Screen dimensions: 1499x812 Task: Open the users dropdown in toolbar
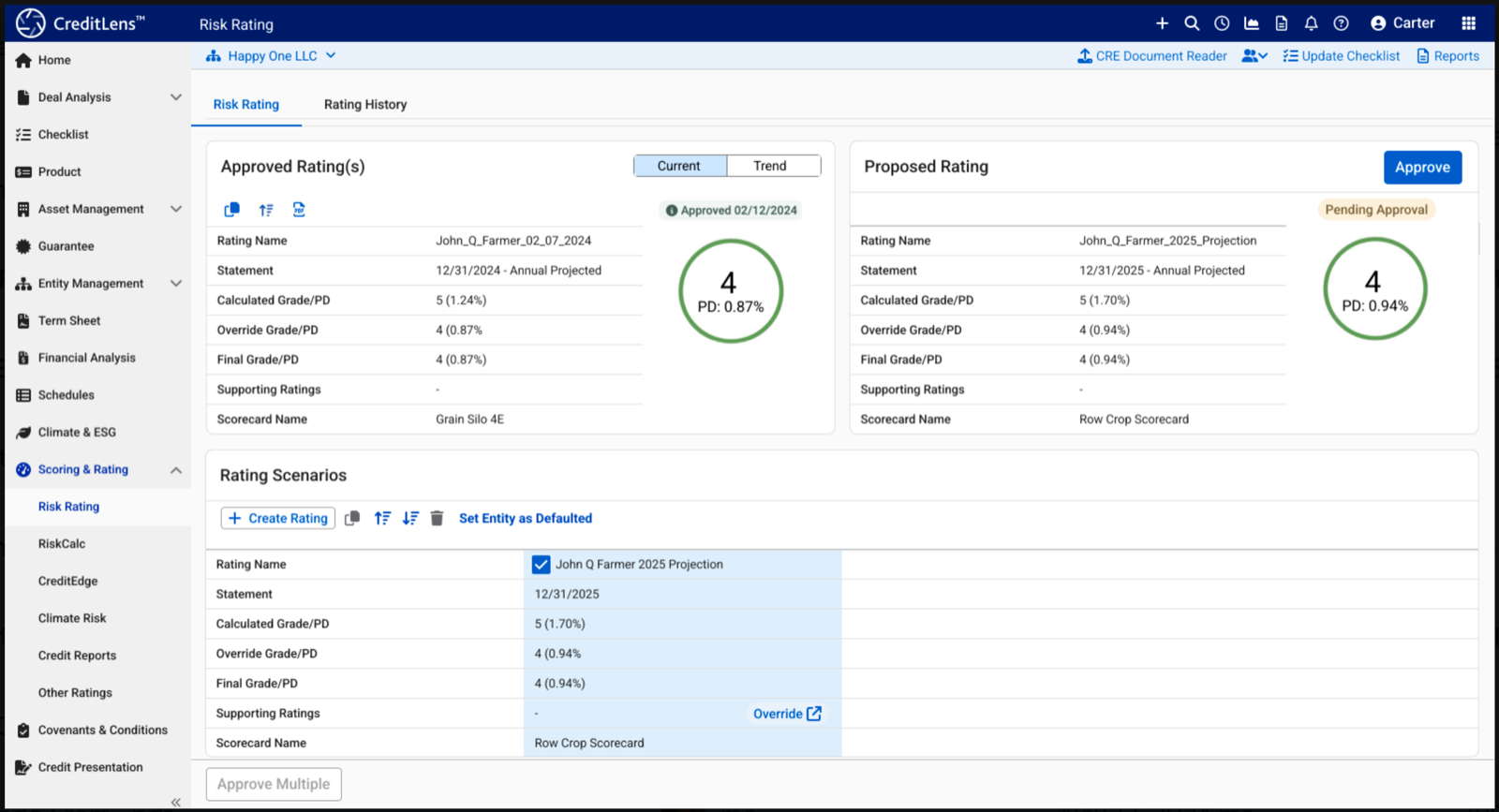[x=1254, y=56]
